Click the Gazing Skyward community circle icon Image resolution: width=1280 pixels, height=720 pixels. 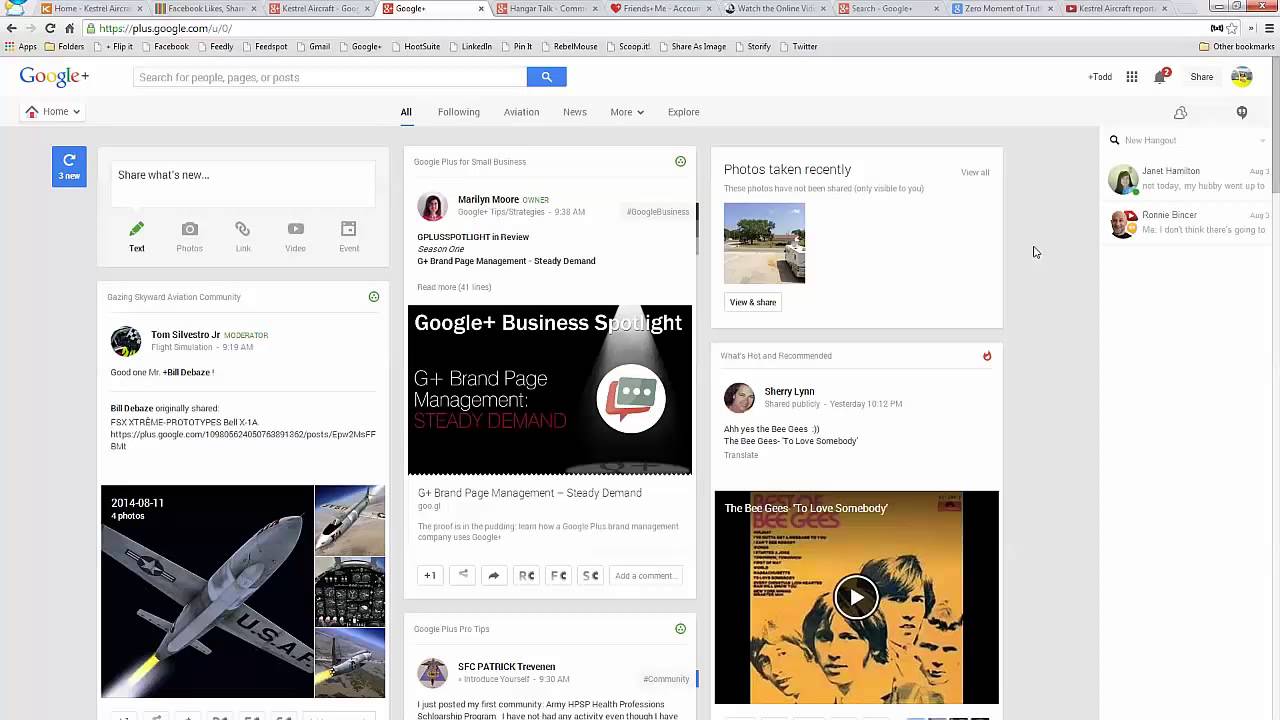tap(374, 297)
